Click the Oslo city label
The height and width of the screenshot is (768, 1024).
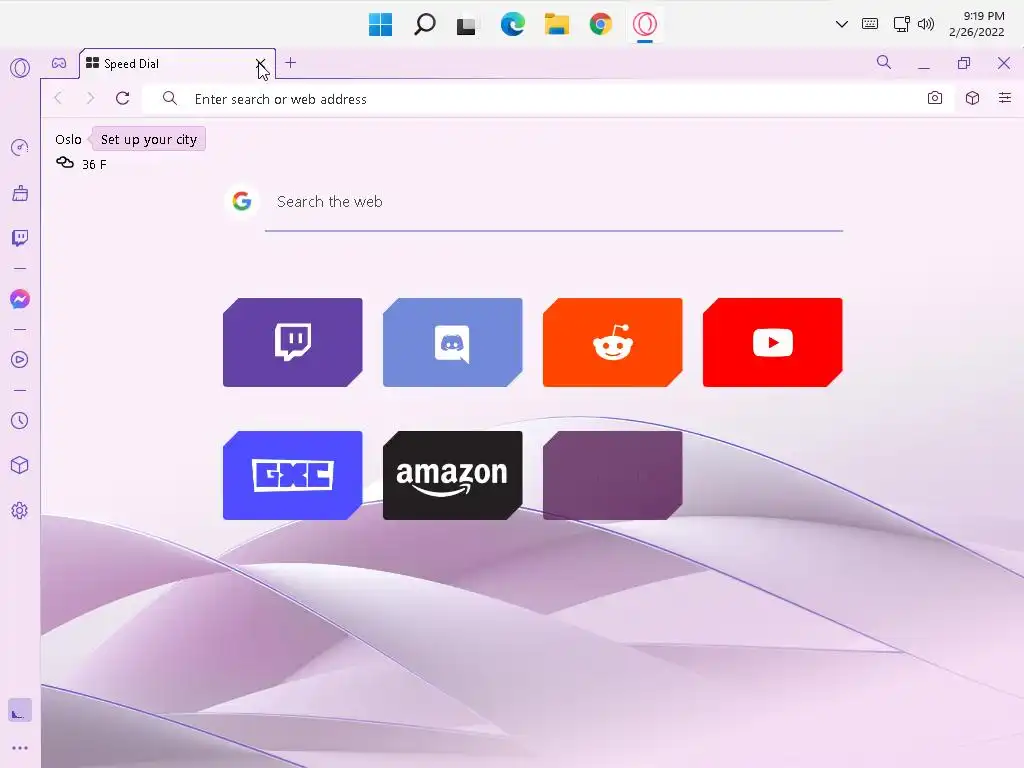68,139
